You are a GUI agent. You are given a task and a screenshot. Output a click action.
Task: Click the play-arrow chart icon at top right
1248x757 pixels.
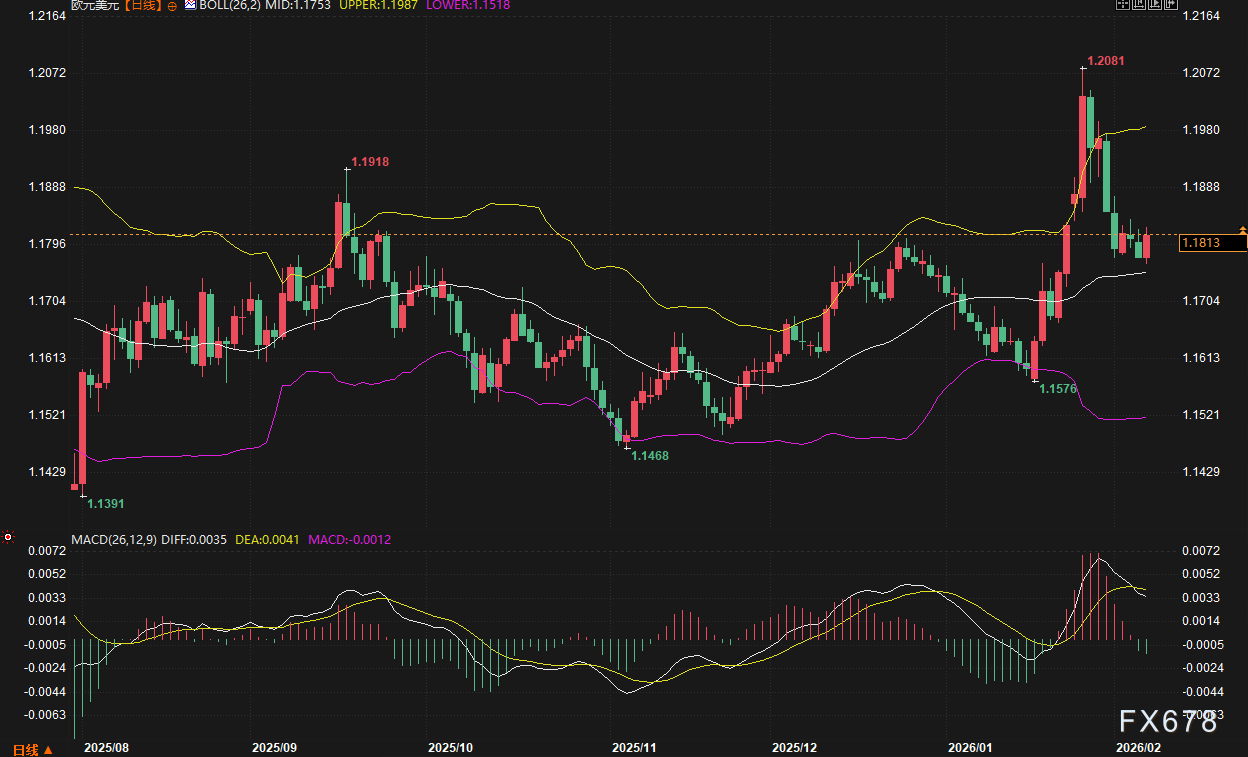tap(1154, 5)
